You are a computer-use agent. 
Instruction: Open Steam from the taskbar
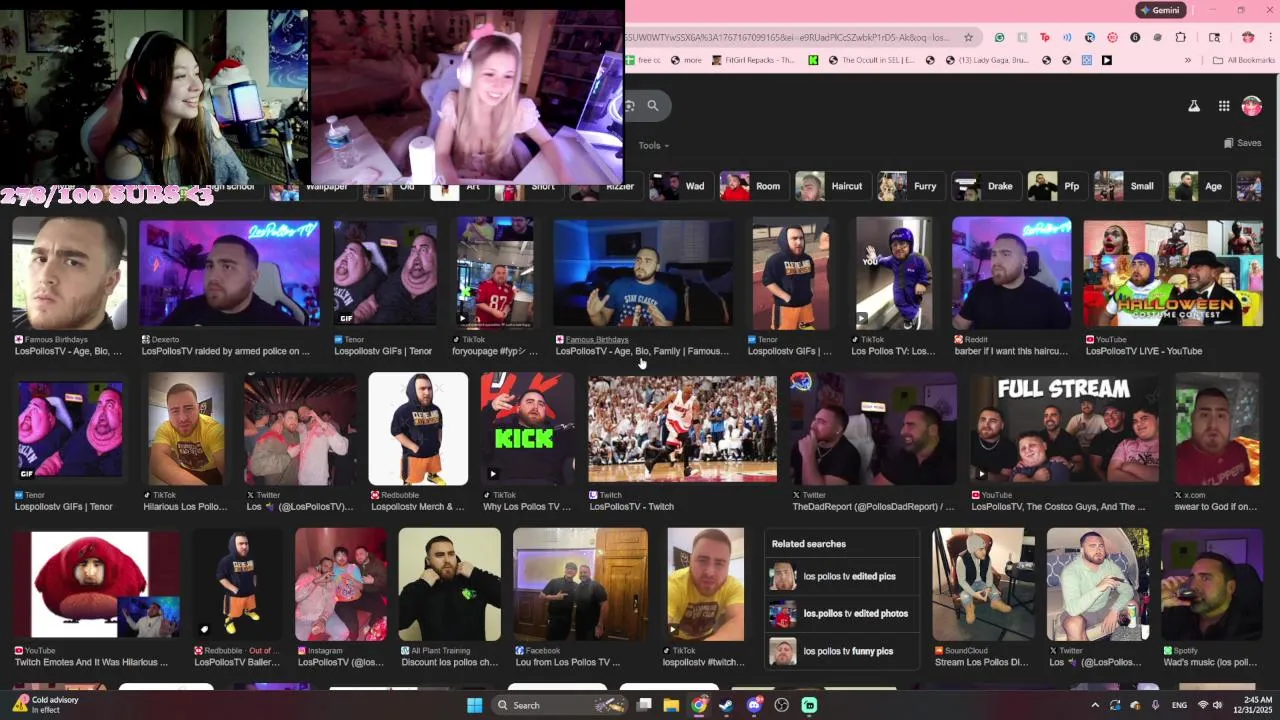click(726, 705)
